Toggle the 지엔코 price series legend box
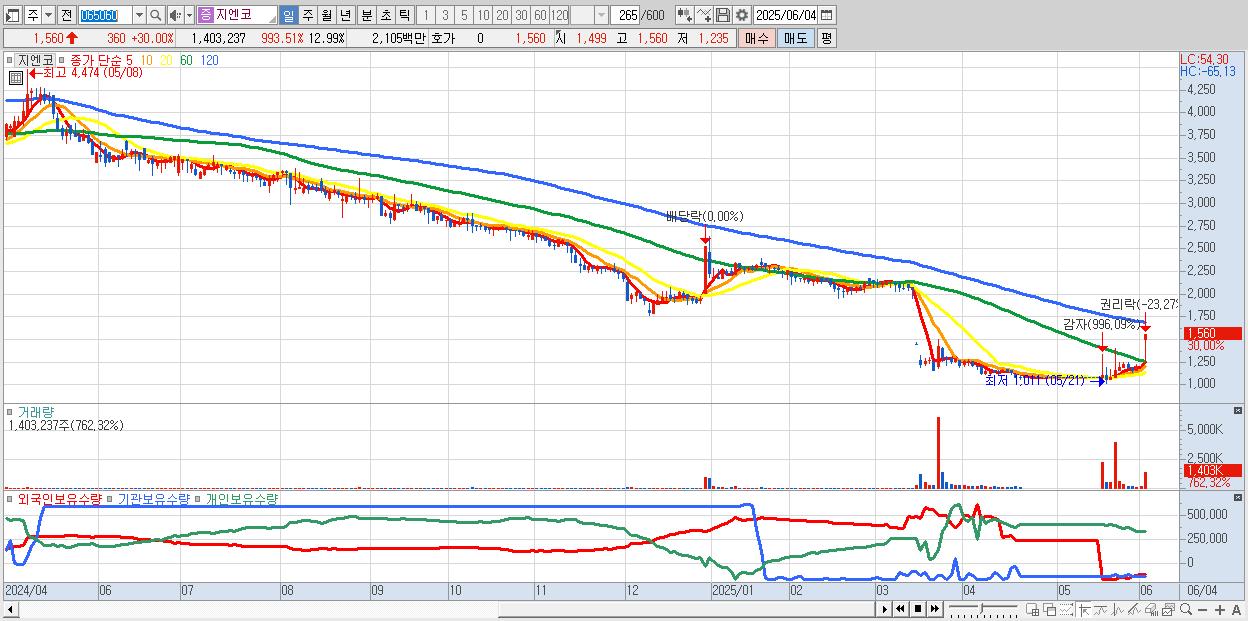Image resolution: width=1248 pixels, height=621 pixels. coord(9,60)
